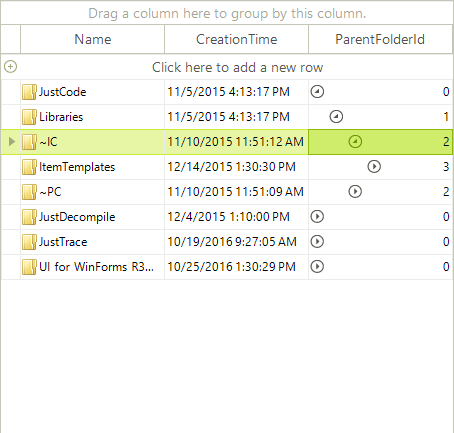Sort by the CreationTime column header
This screenshot has height=433, width=454.
(x=236, y=39)
